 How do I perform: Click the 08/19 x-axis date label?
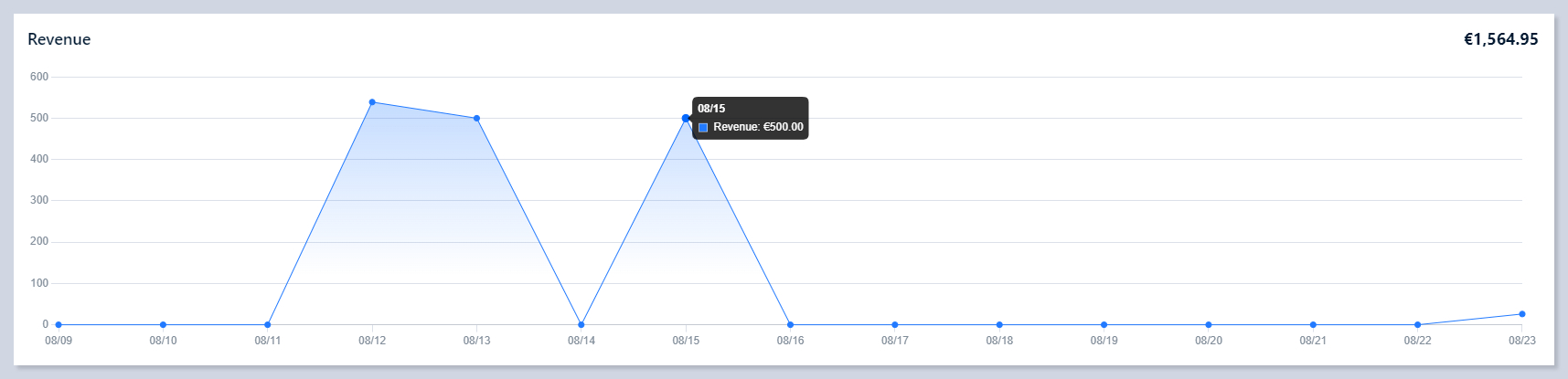1104,341
